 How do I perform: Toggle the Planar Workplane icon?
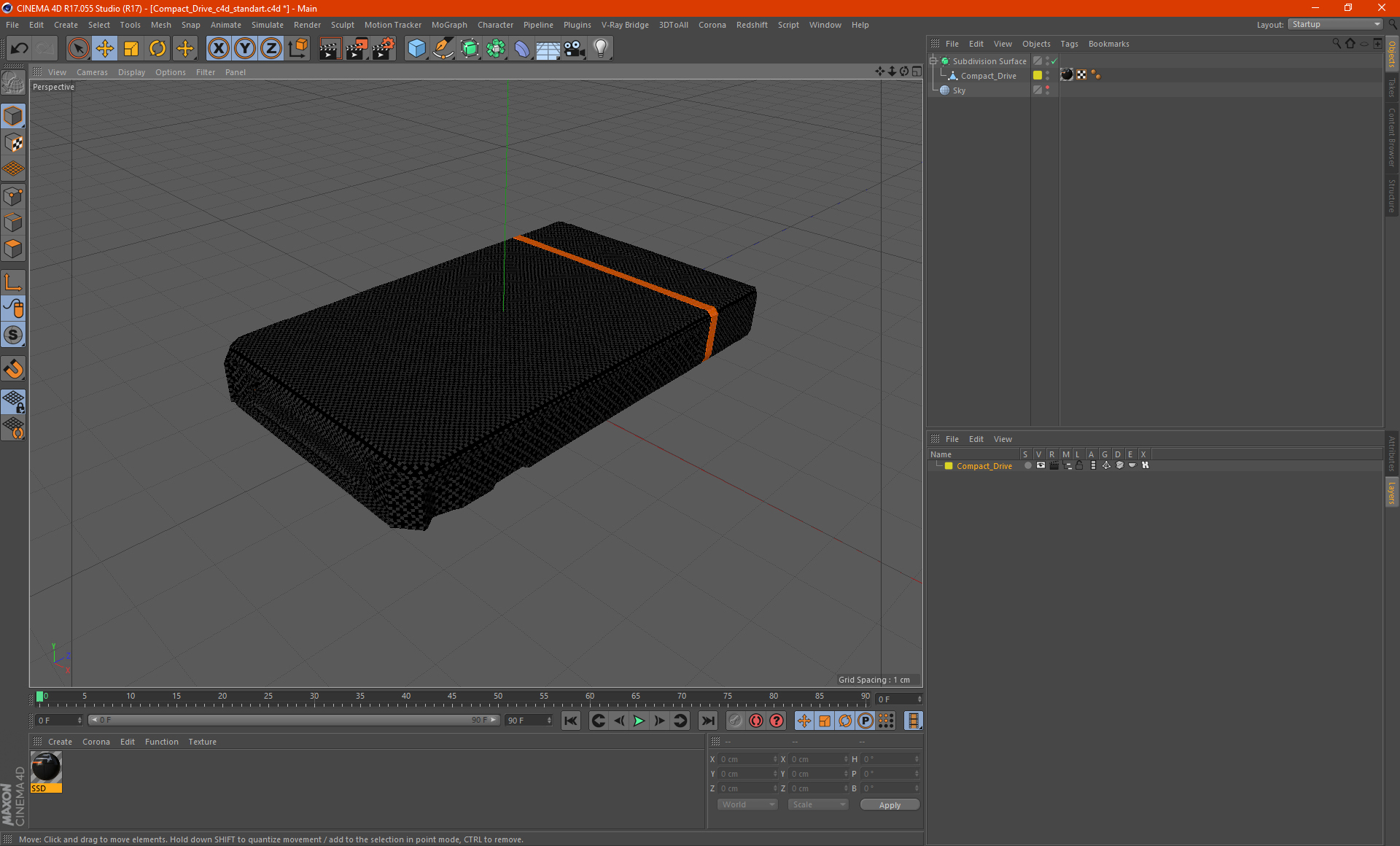coord(13,428)
